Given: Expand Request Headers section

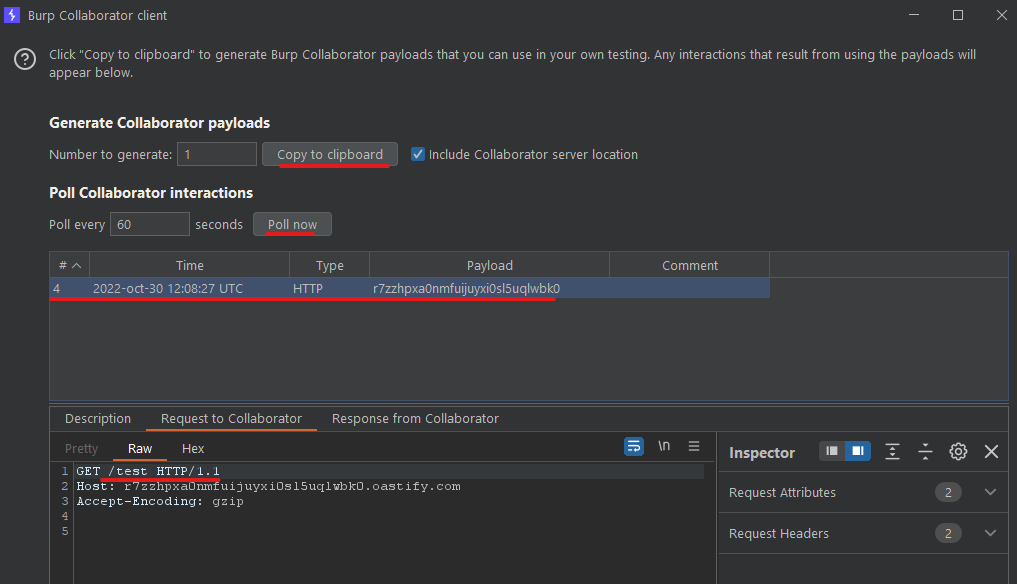Looking at the screenshot, I should tap(990, 533).
